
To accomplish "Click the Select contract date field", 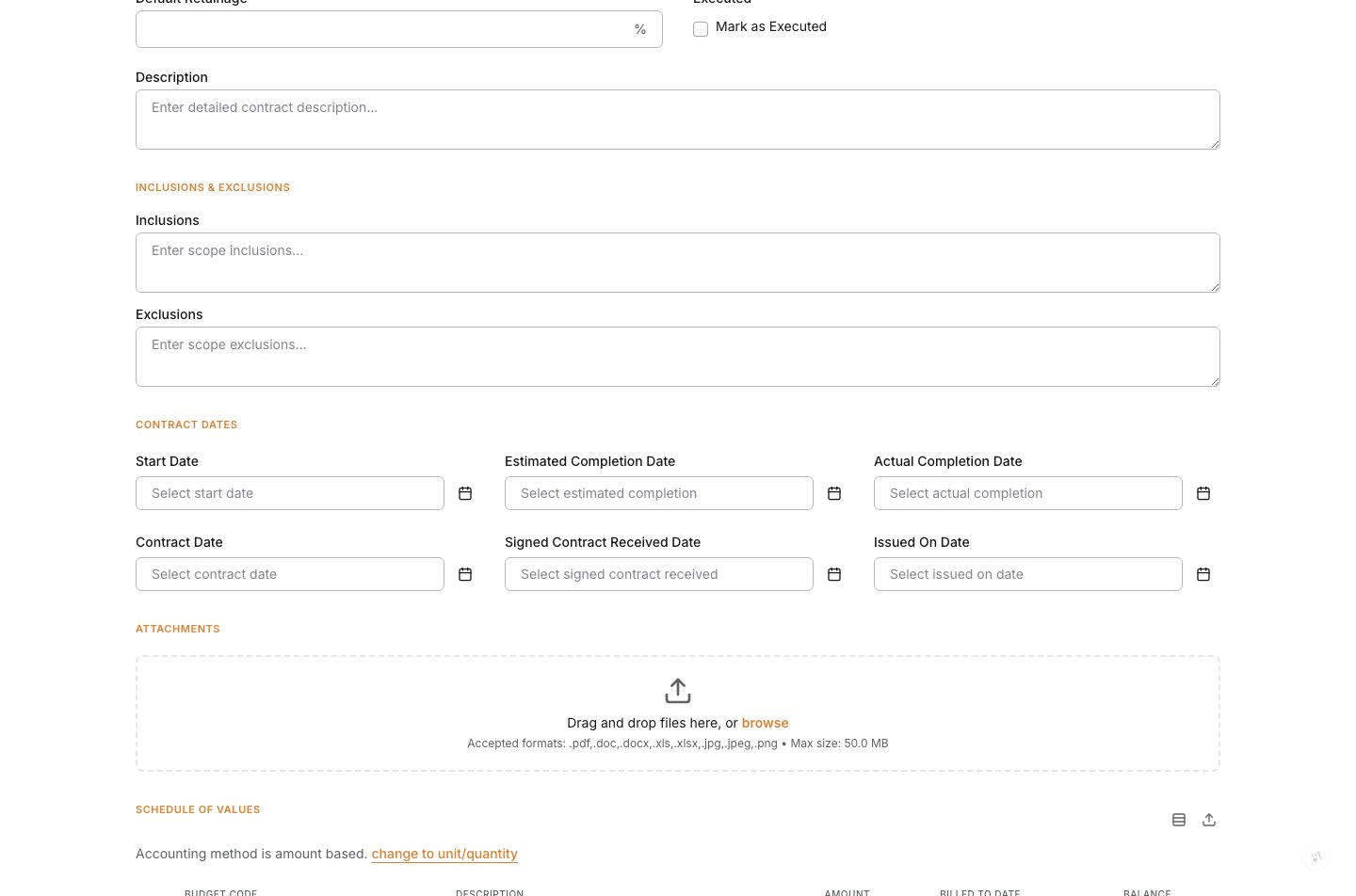I will 290,574.
